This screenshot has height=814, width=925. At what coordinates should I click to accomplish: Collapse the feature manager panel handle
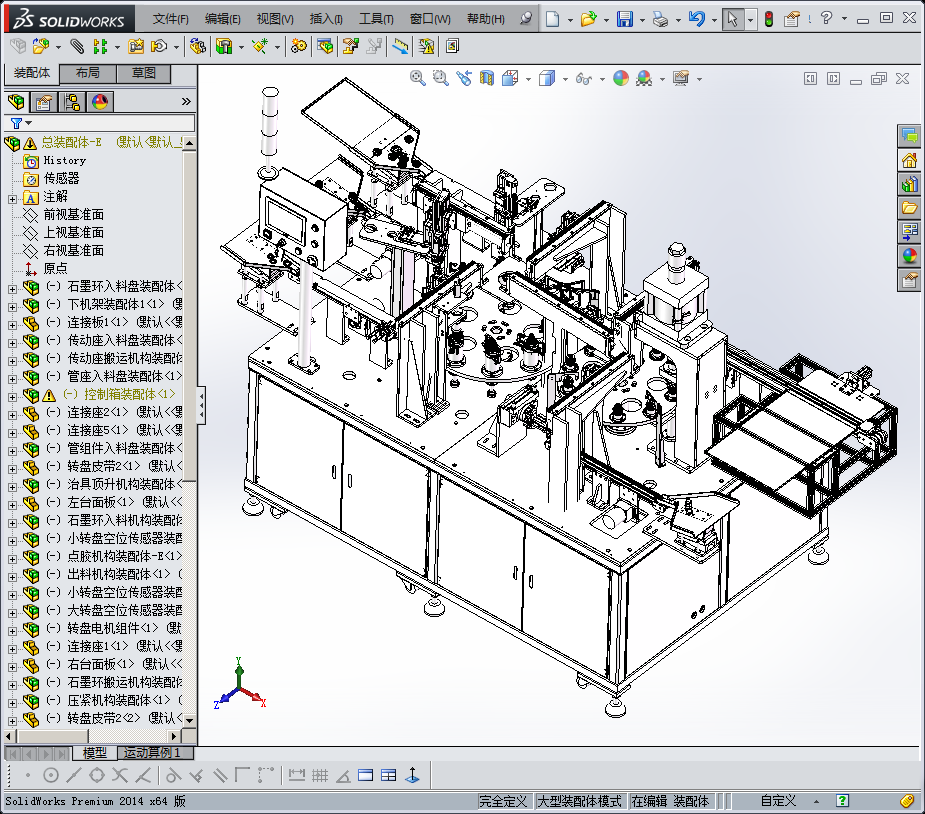coord(201,405)
